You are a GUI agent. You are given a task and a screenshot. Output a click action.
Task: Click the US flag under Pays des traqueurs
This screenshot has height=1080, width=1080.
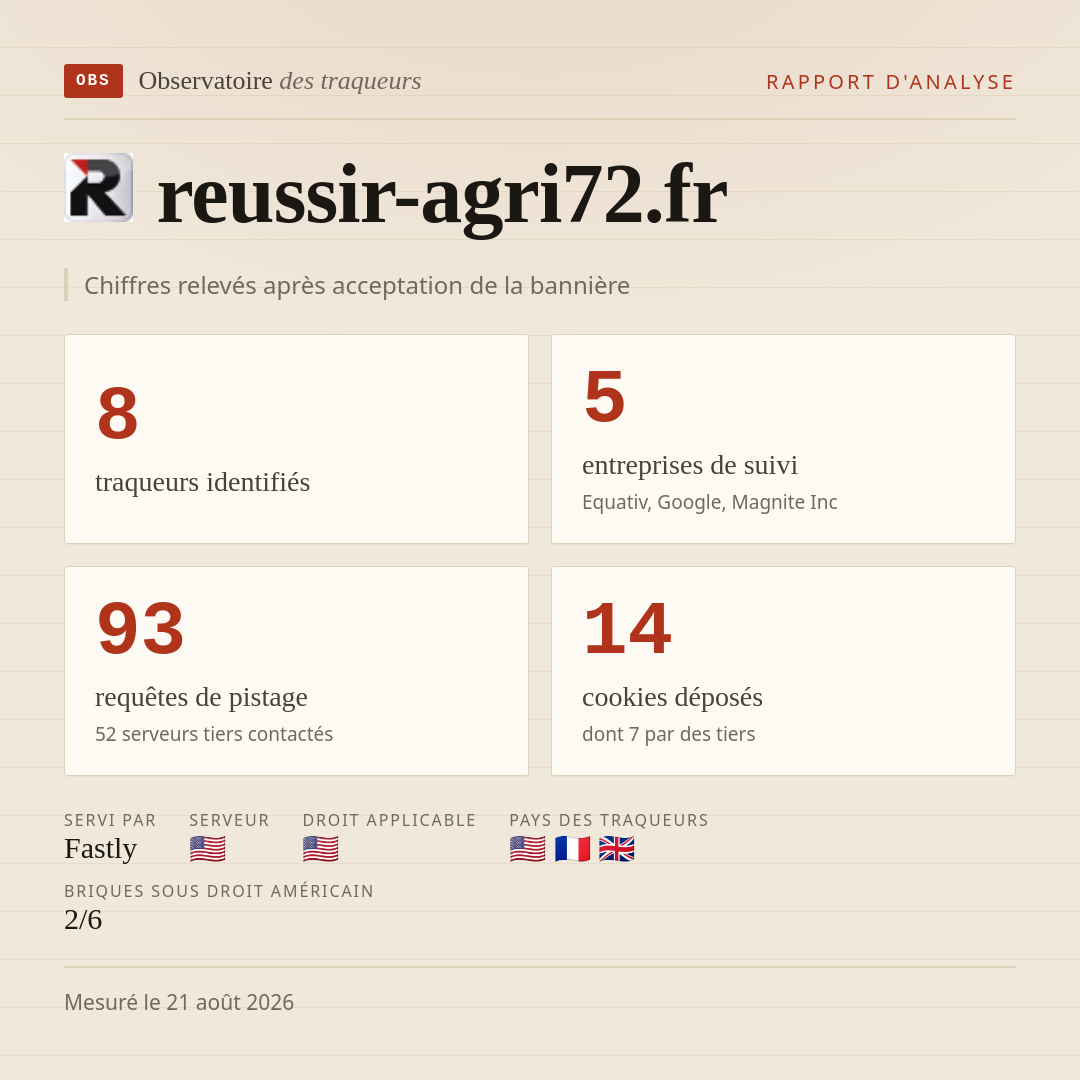point(528,849)
